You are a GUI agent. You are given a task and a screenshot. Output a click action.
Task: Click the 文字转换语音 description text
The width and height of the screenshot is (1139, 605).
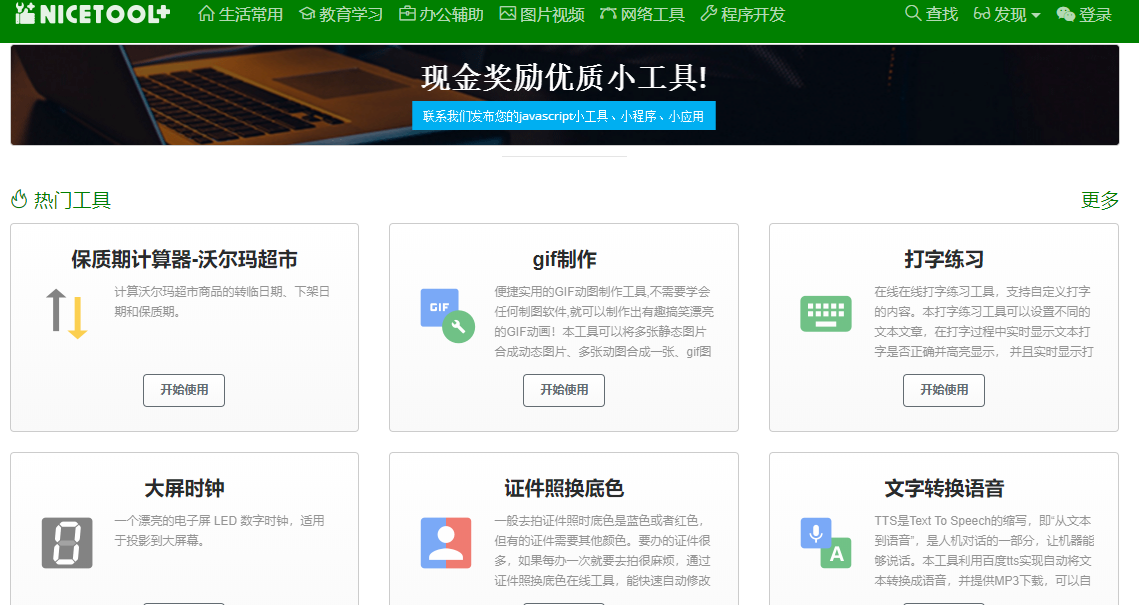tap(984, 551)
